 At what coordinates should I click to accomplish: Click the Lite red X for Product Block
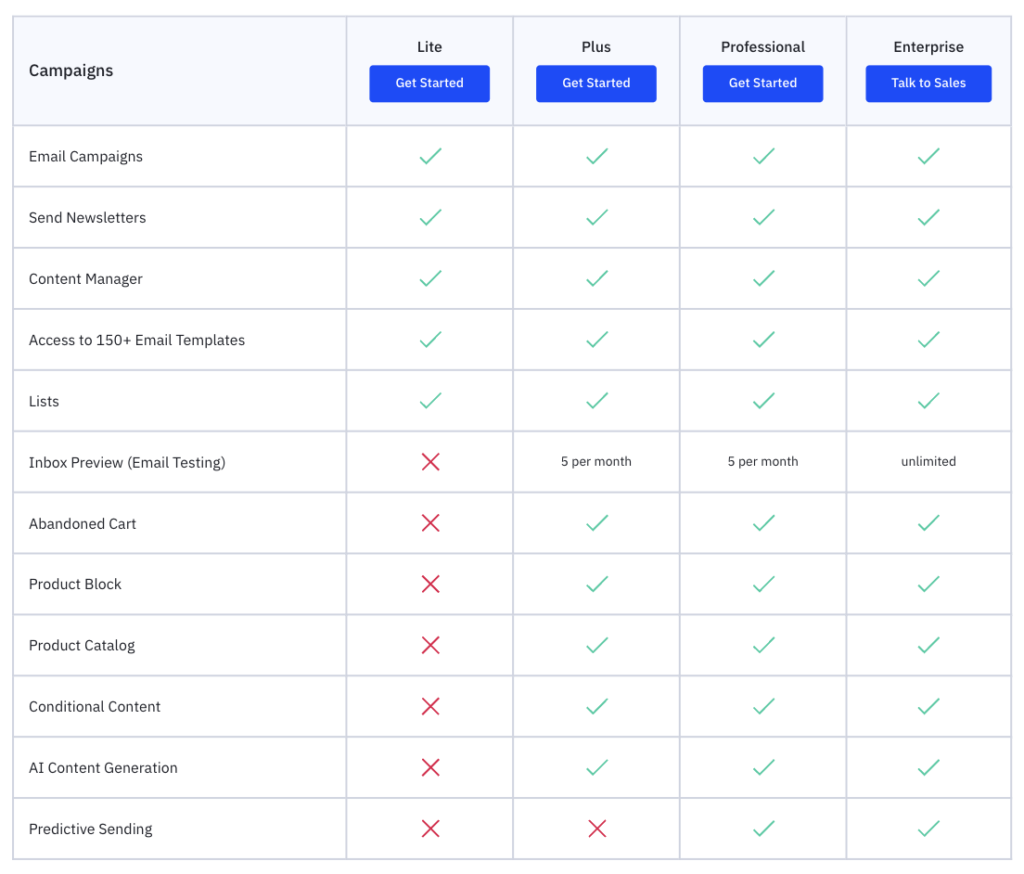point(430,584)
